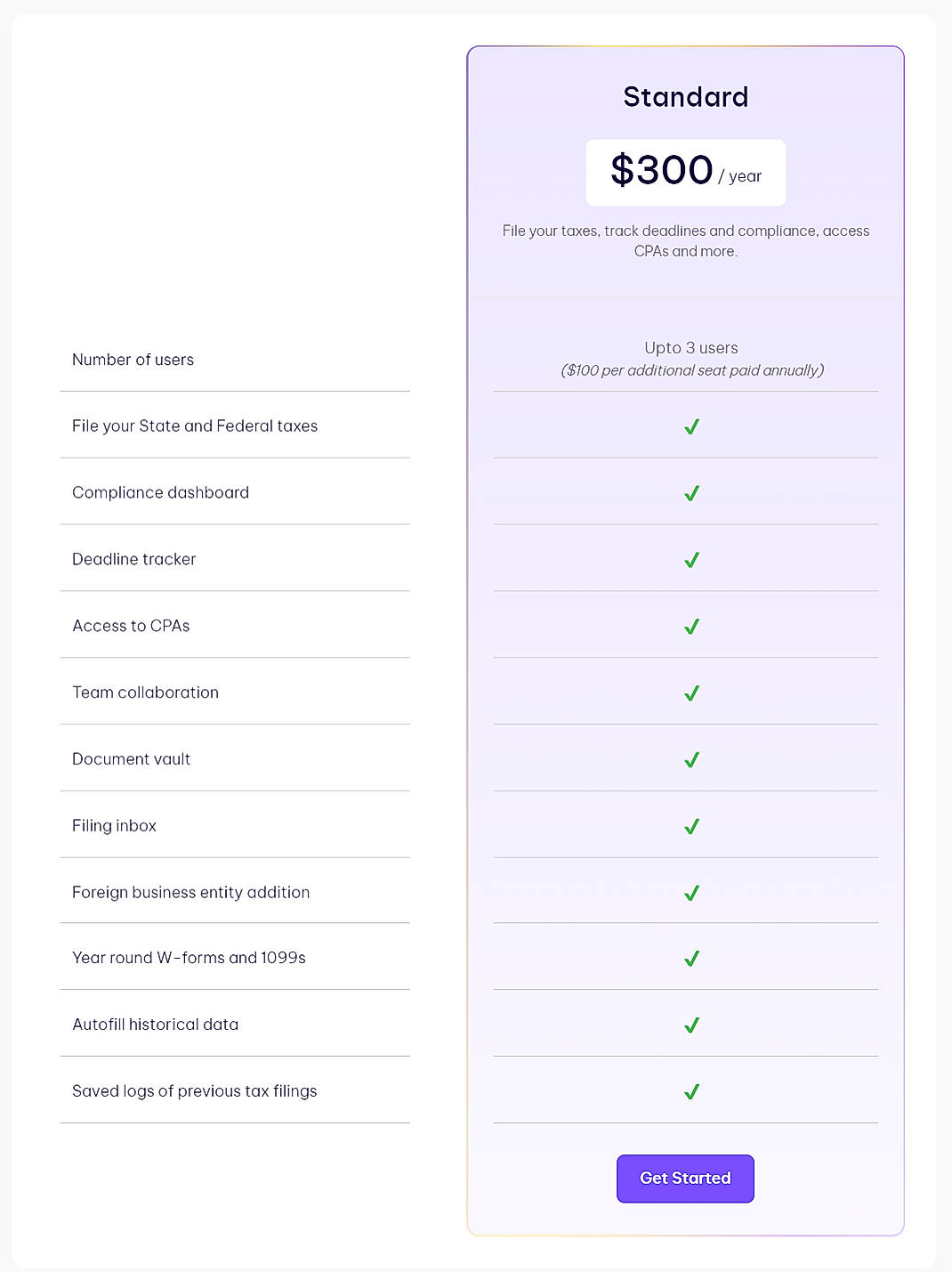Click the Team collaboration checkmark

pyautogui.click(x=690, y=693)
